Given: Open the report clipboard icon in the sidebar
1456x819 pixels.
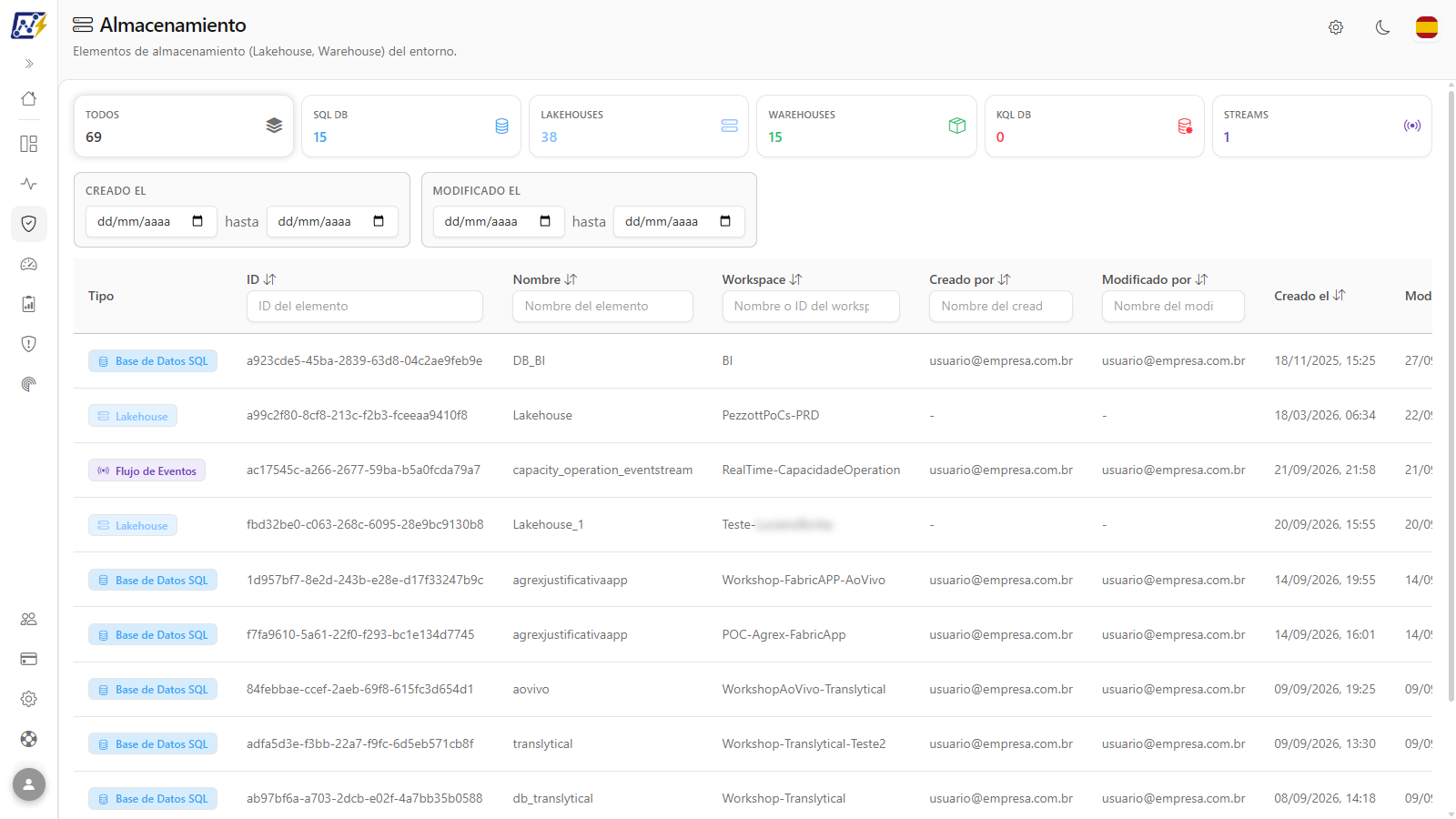Looking at the screenshot, I should [29, 304].
